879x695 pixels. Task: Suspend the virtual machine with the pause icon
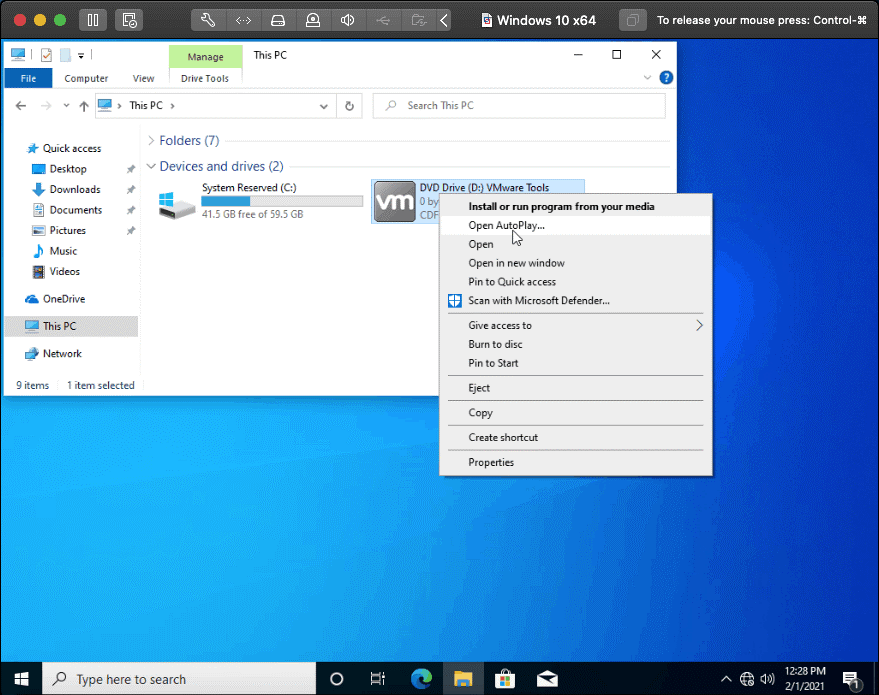pos(93,20)
